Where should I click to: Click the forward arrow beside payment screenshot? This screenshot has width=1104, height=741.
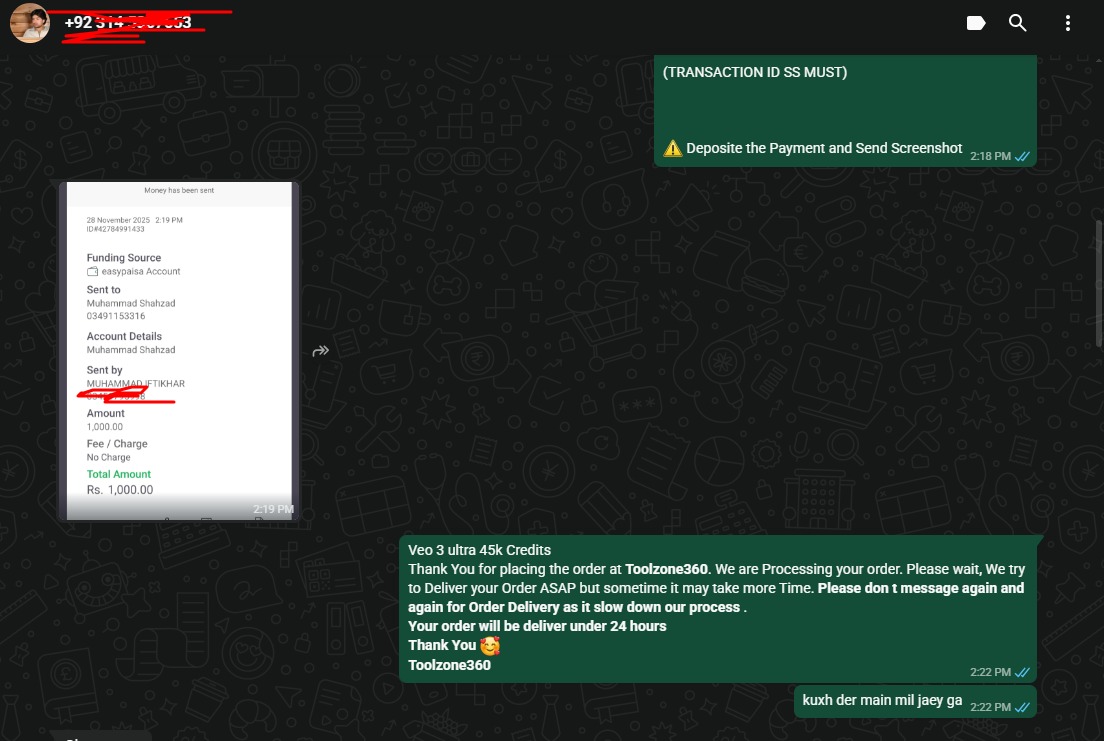[321, 351]
